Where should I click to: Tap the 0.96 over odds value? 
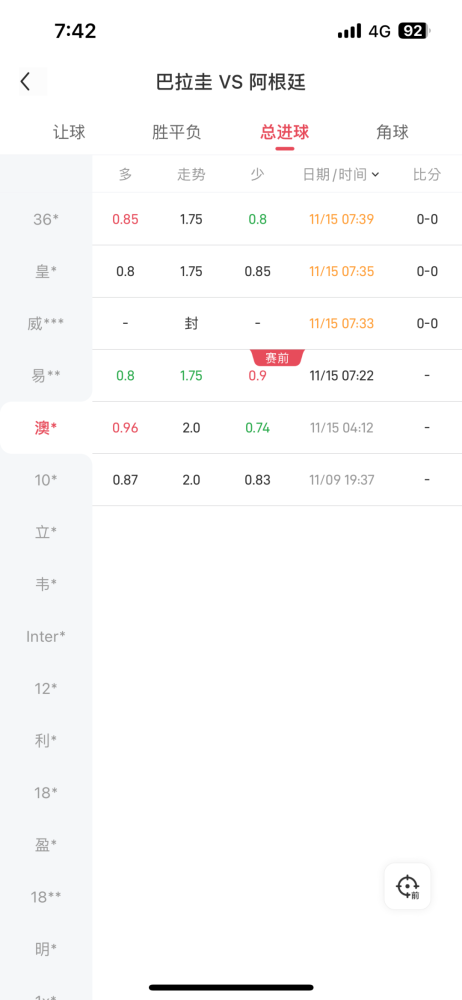click(125, 428)
